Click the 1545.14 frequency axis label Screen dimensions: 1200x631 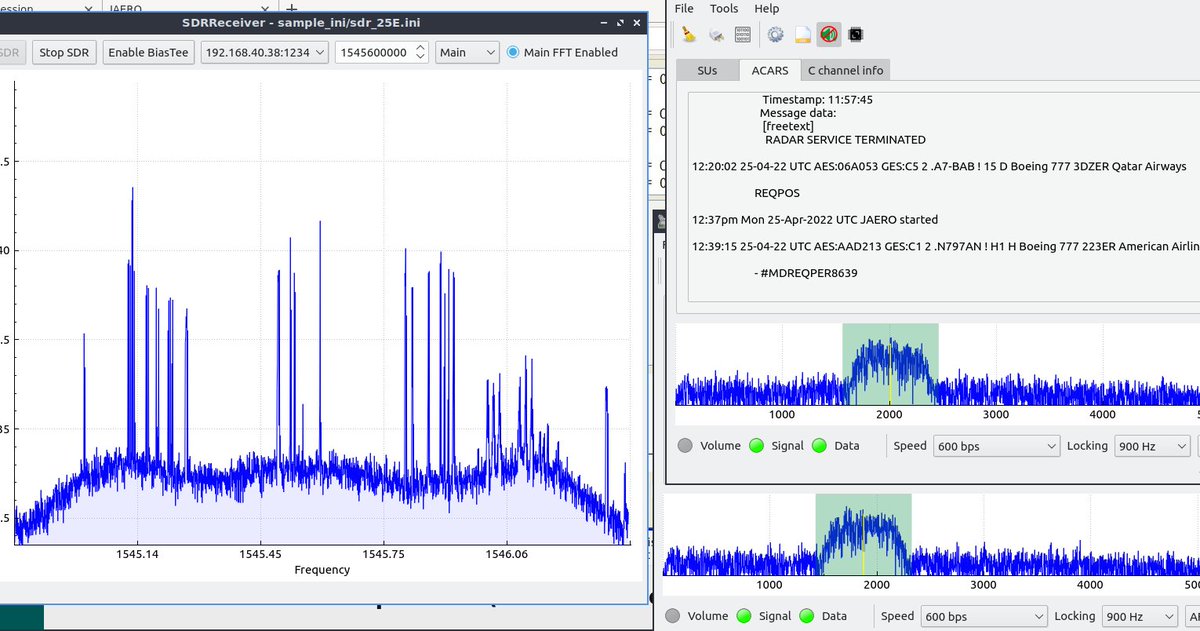(137, 553)
